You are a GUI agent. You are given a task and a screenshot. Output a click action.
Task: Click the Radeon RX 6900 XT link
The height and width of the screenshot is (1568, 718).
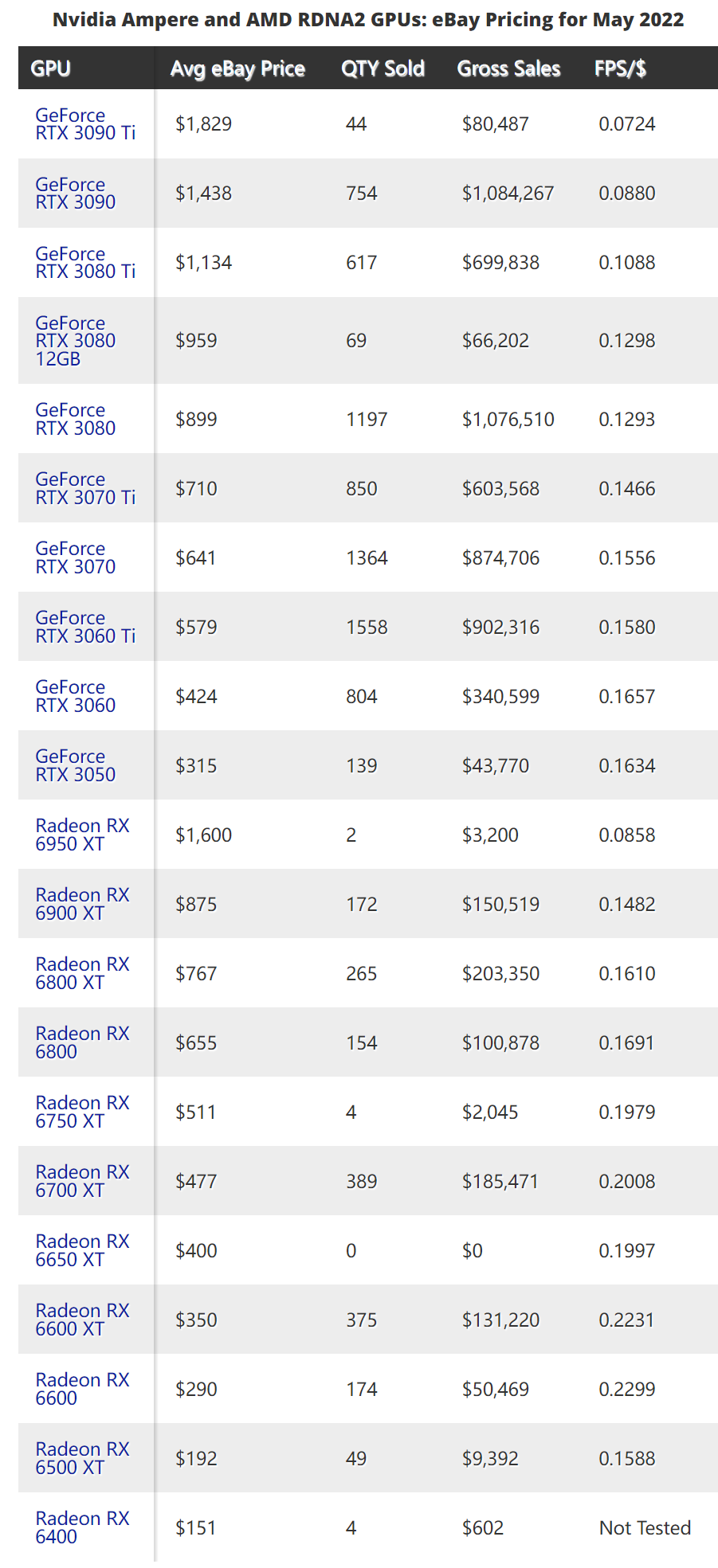[x=82, y=904]
